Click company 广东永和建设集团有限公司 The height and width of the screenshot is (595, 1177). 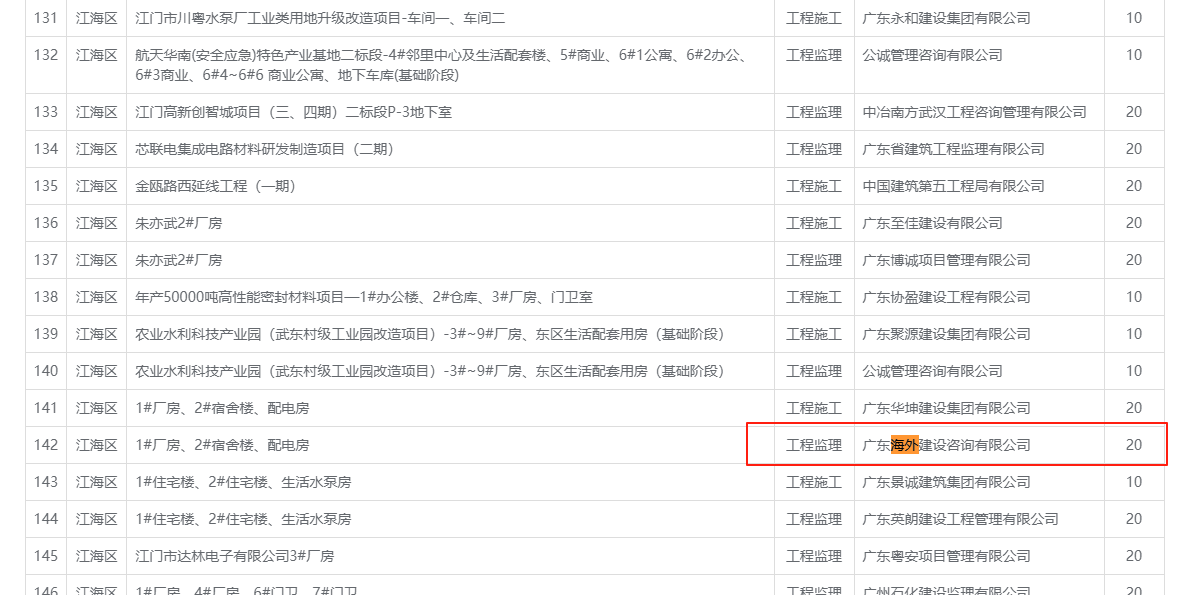pos(946,18)
